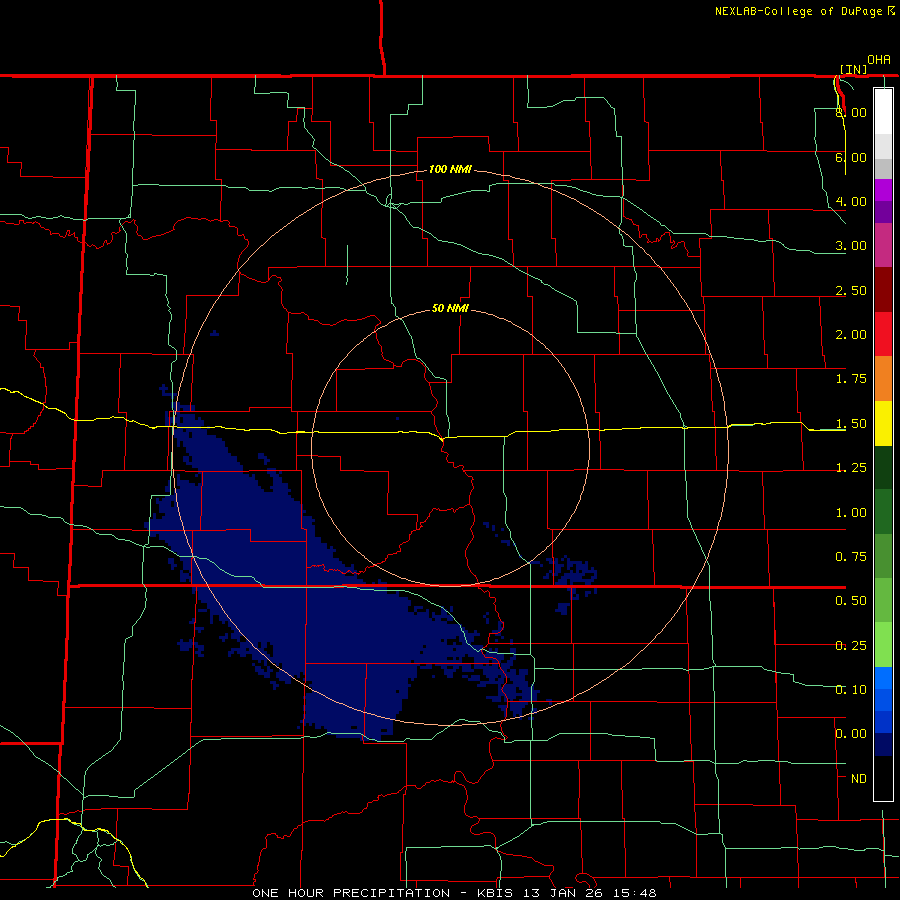Image resolution: width=900 pixels, height=900 pixels.
Task: Pick the yellow legend swatch
Action: pos(883,423)
